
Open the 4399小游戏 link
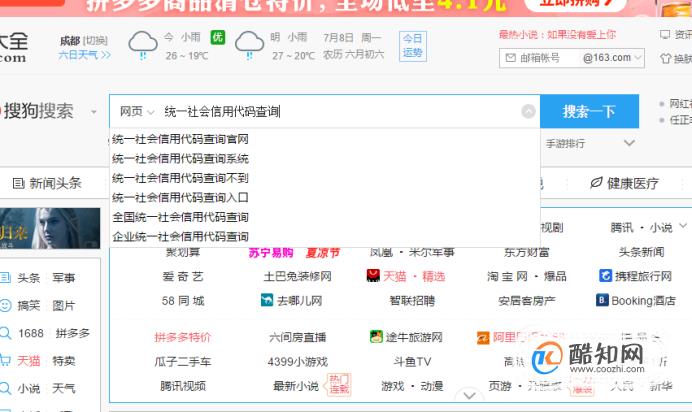(x=298, y=362)
